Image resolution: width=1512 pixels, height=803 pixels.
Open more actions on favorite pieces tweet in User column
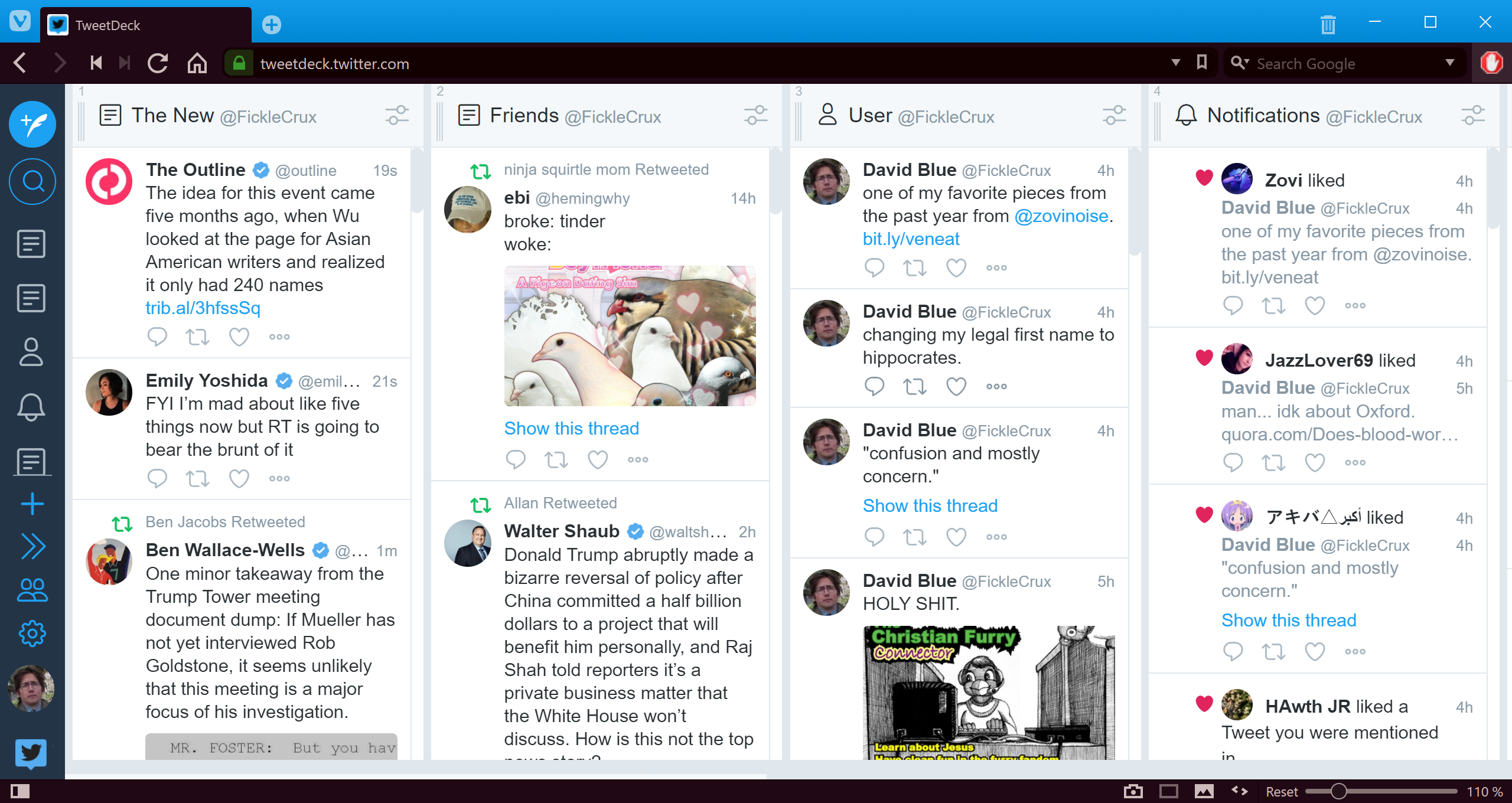[996, 267]
